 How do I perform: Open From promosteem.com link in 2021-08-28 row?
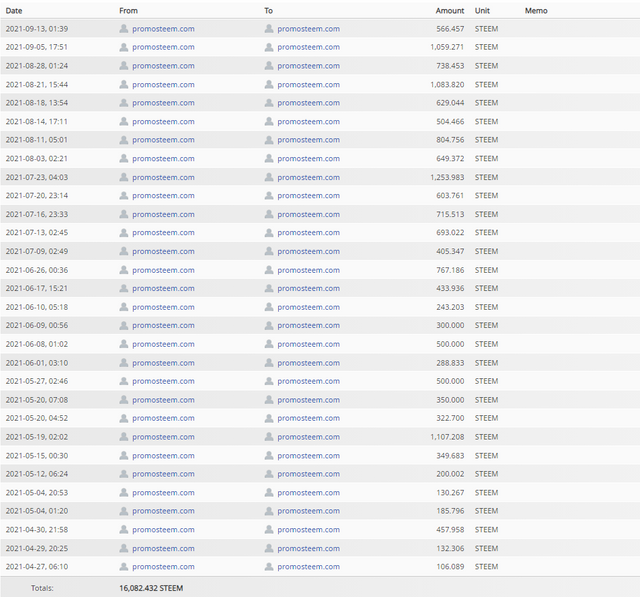tap(163, 66)
